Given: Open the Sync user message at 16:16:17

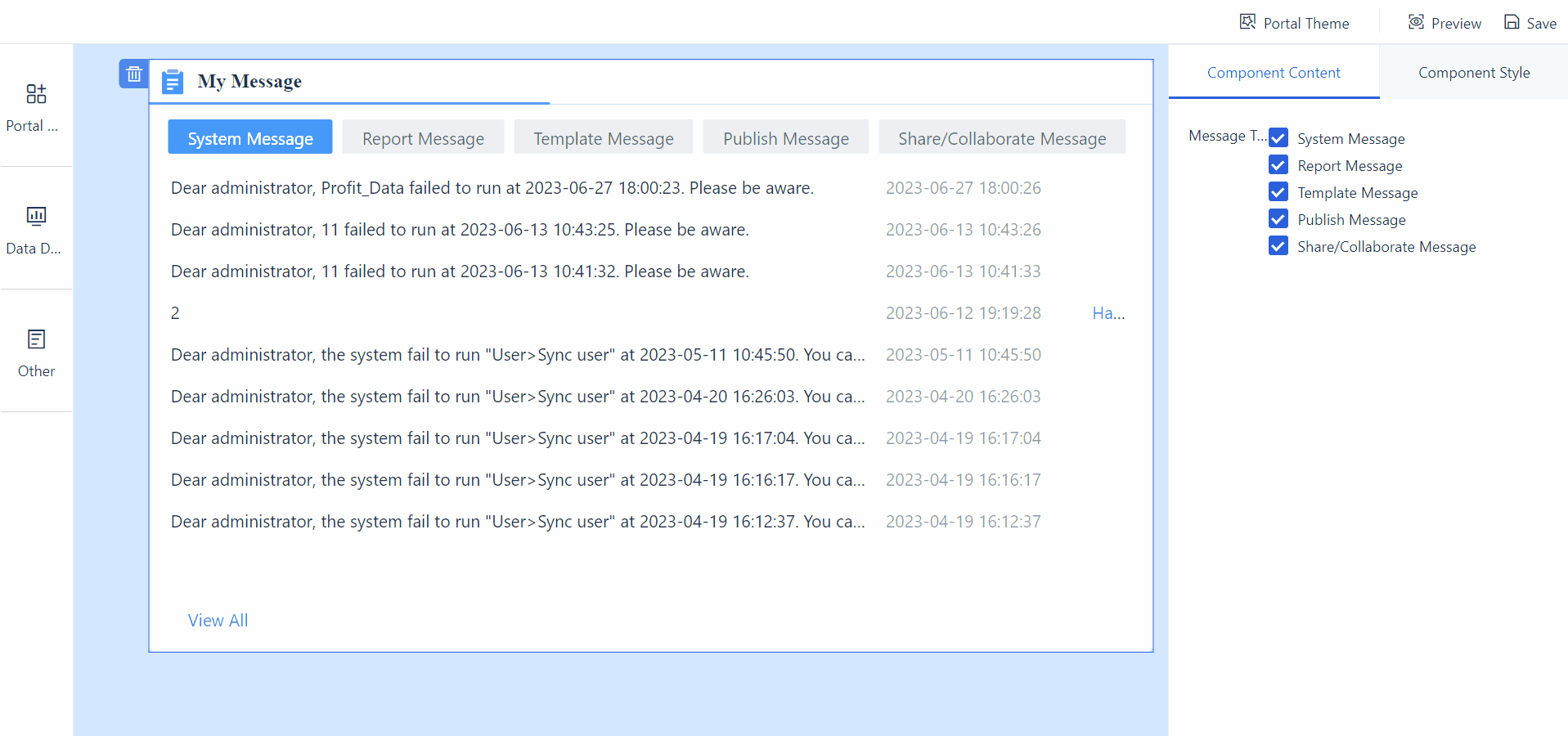Looking at the screenshot, I should (518, 480).
